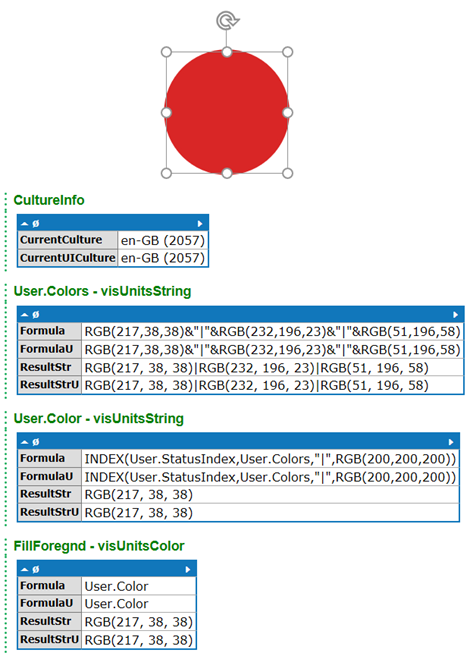Viewport: 470px width, 659px height.
Task: Click the rotation handle above the circle
Action: pyautogui.click(x=227, y=20)
